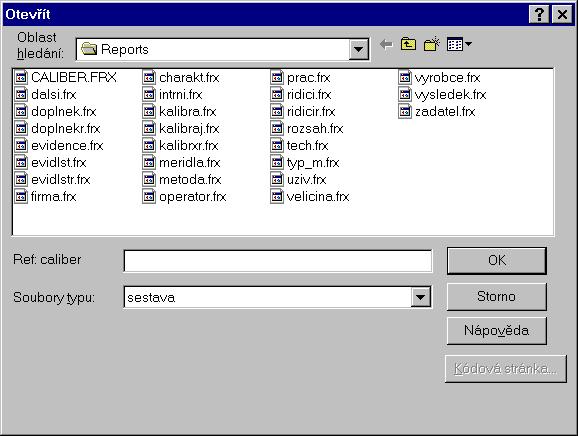The width and height of the screenshot is (578, 436).
Task: Select the file name intrni.frx
Action: [181, 94]
